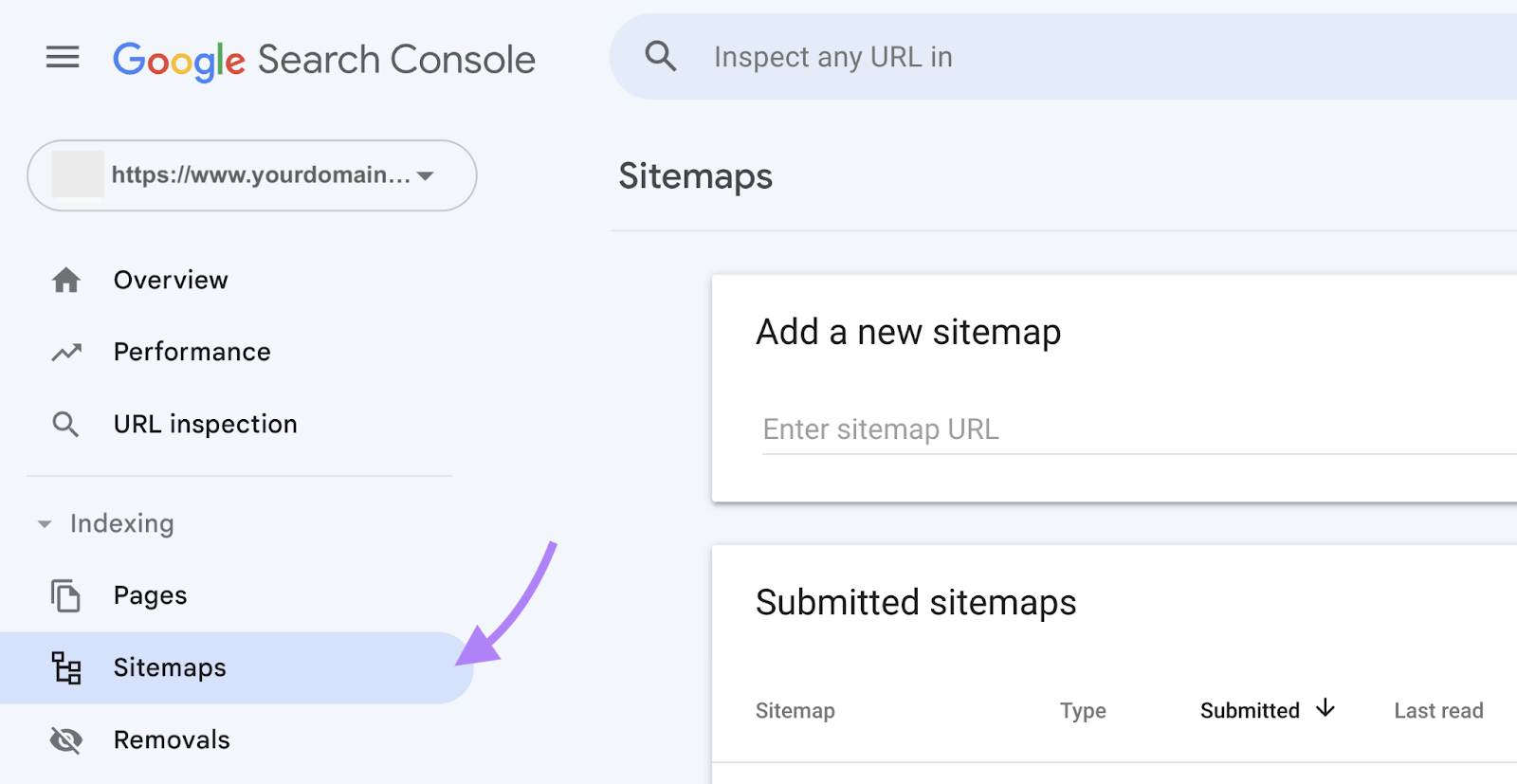This screenshot has width=1517, height=784.
Task: Collapse the Indexing section
Action: click(45, 524)
